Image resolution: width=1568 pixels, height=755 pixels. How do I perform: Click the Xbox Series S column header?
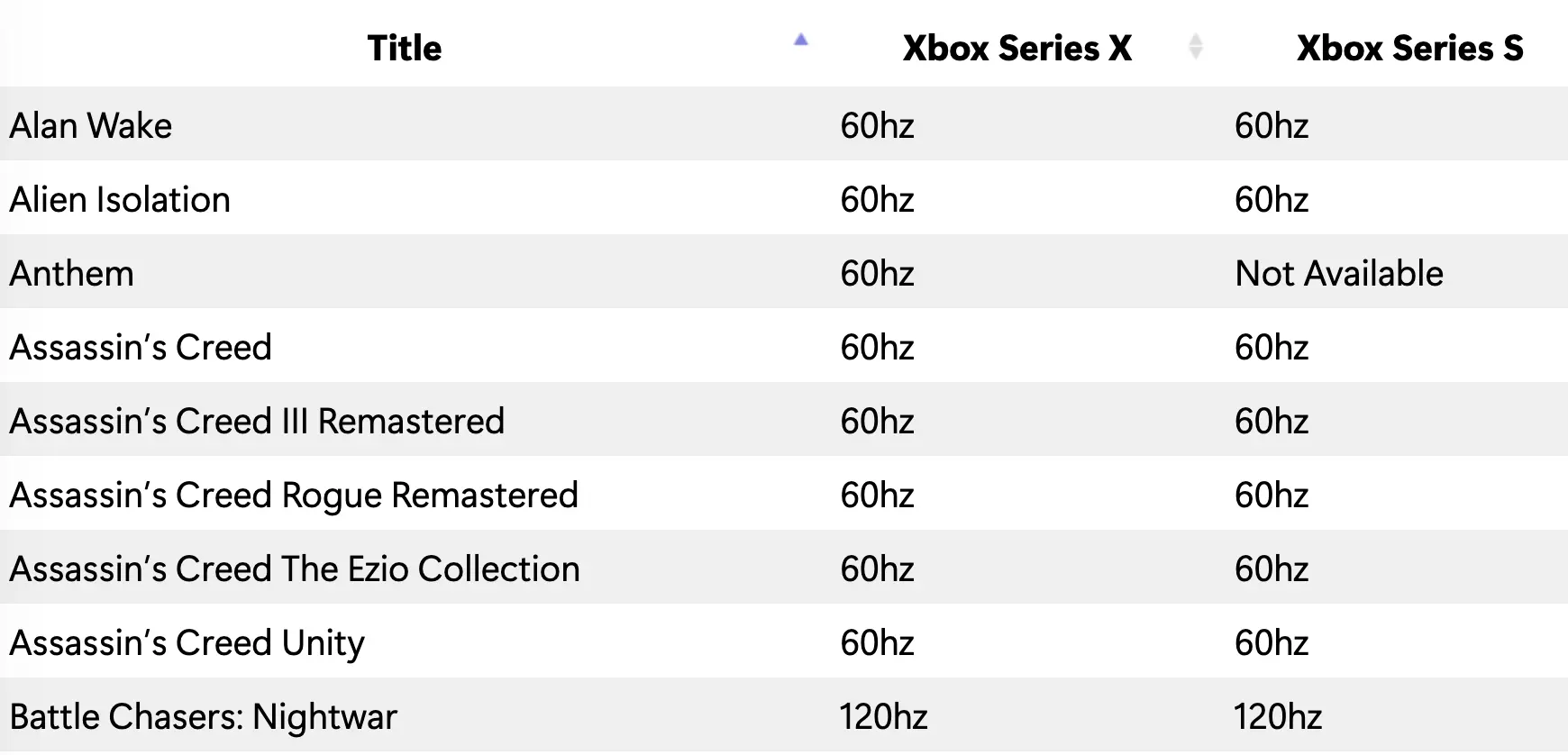click(1409, 49)
